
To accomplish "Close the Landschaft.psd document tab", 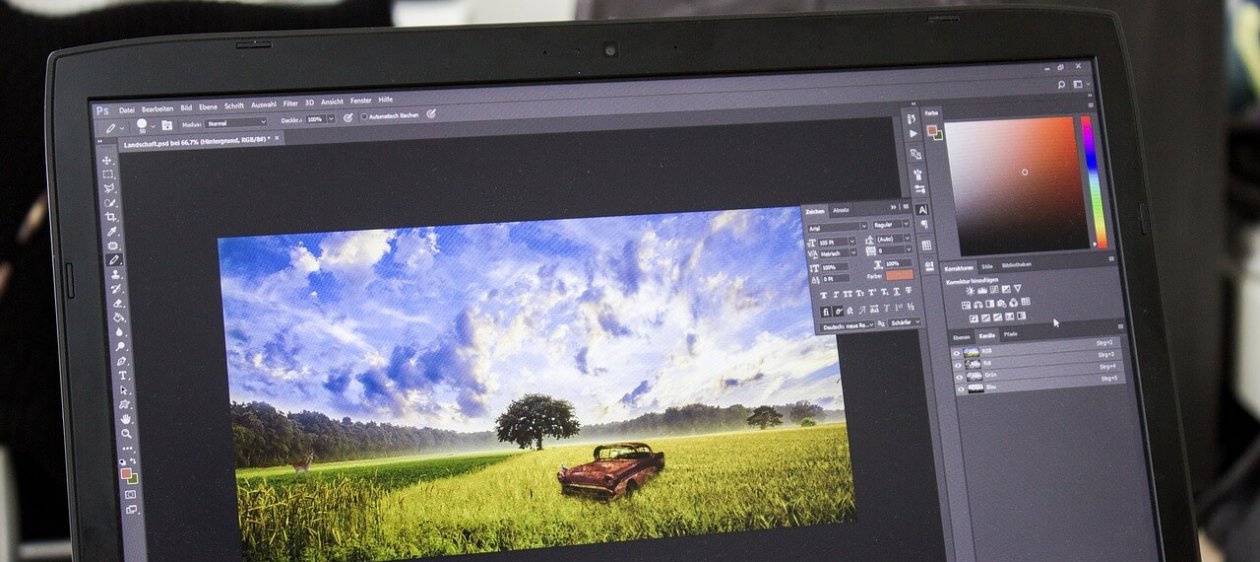I will point(278,138).
